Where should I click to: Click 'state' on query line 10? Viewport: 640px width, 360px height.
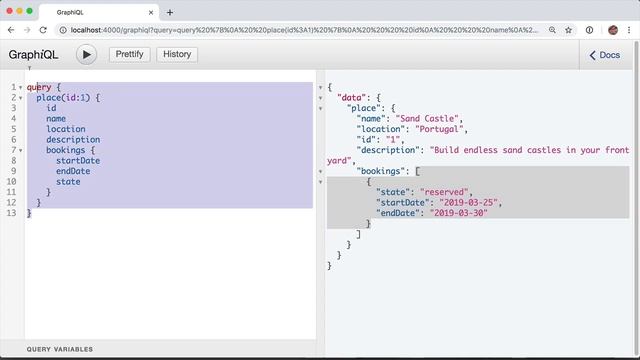pos(68,182)
